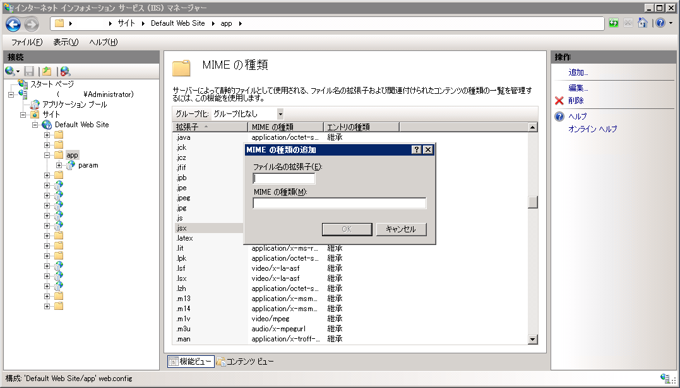Sort by the 拡張子 column header
The height and width of the screenshot is (388, 680).
210,127
